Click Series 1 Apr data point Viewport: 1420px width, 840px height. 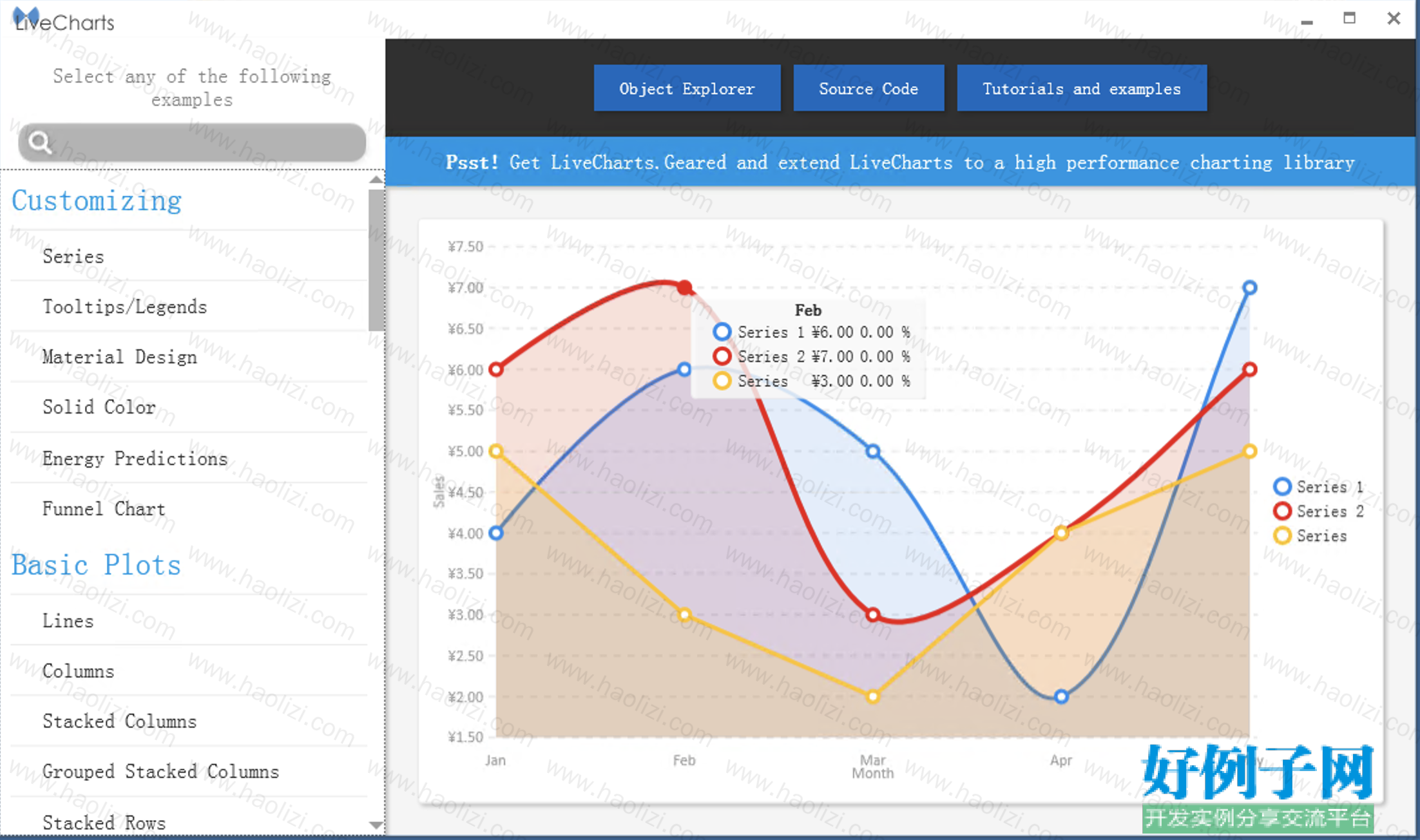pos(1061,696)
